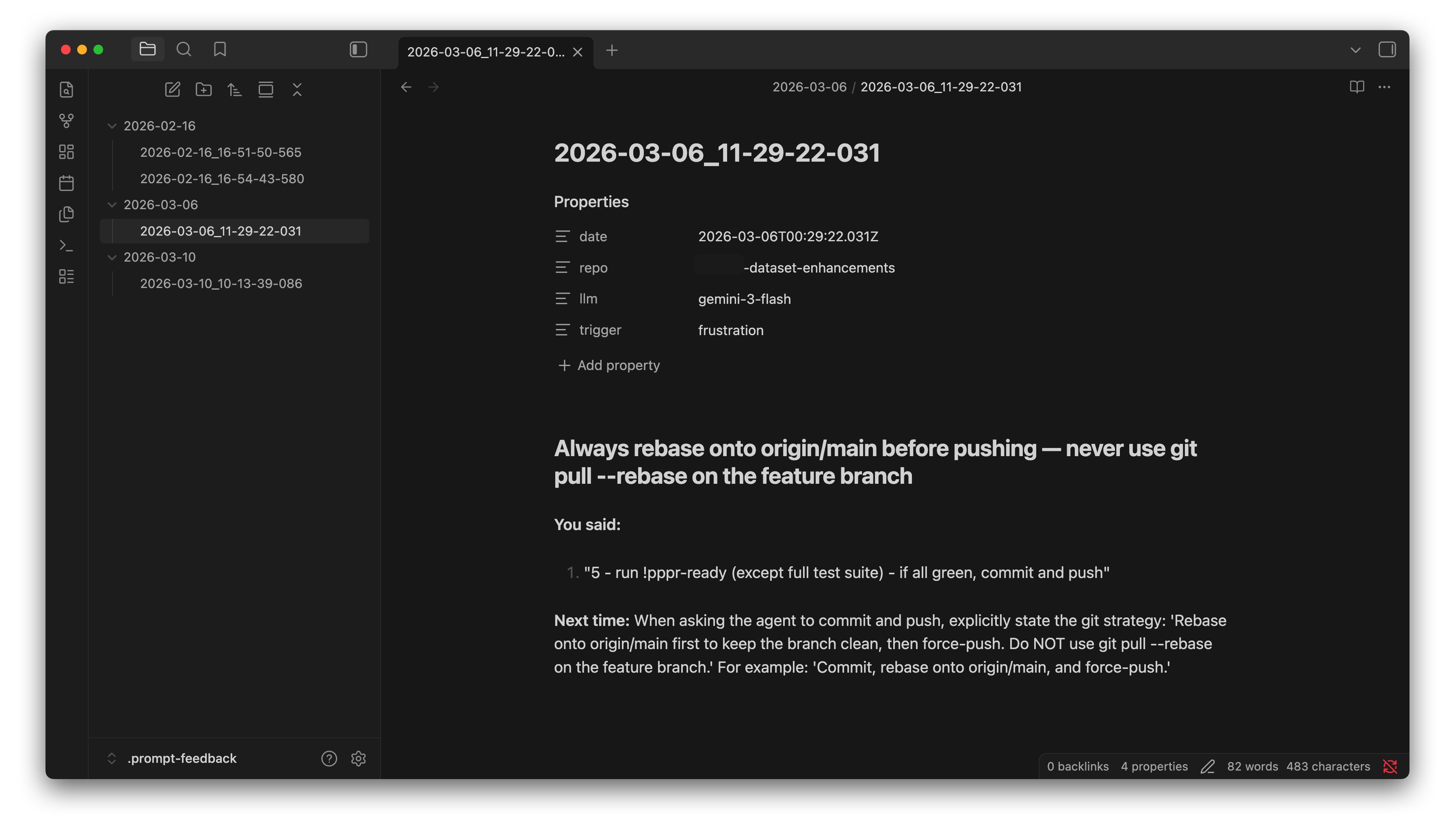Viewport: 1455px width, 840px height.
Task: Open the tab list dropdown arrow
Action: click(x=1355, y=50)
